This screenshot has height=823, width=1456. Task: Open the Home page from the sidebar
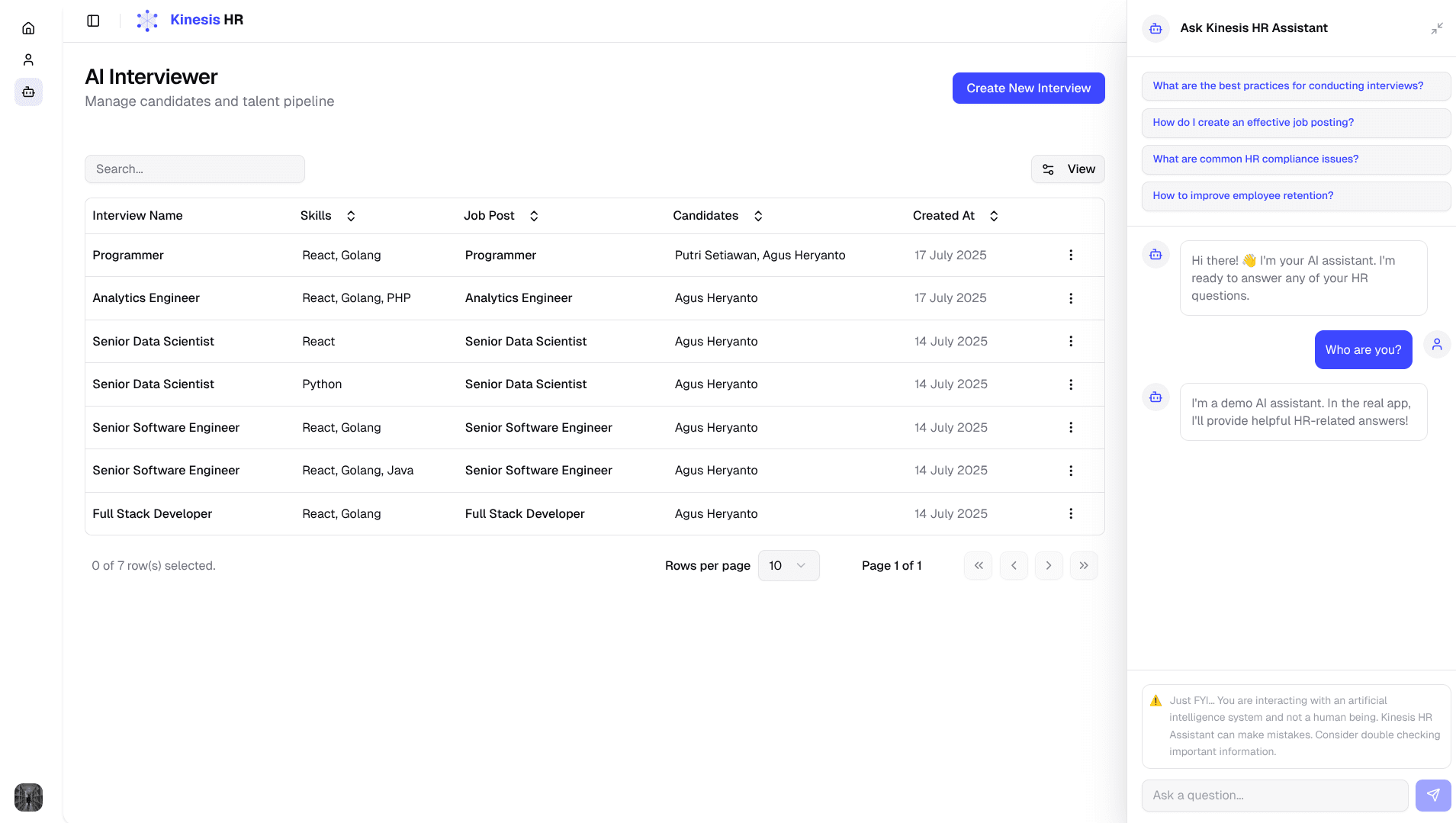[x=28, y=27]
